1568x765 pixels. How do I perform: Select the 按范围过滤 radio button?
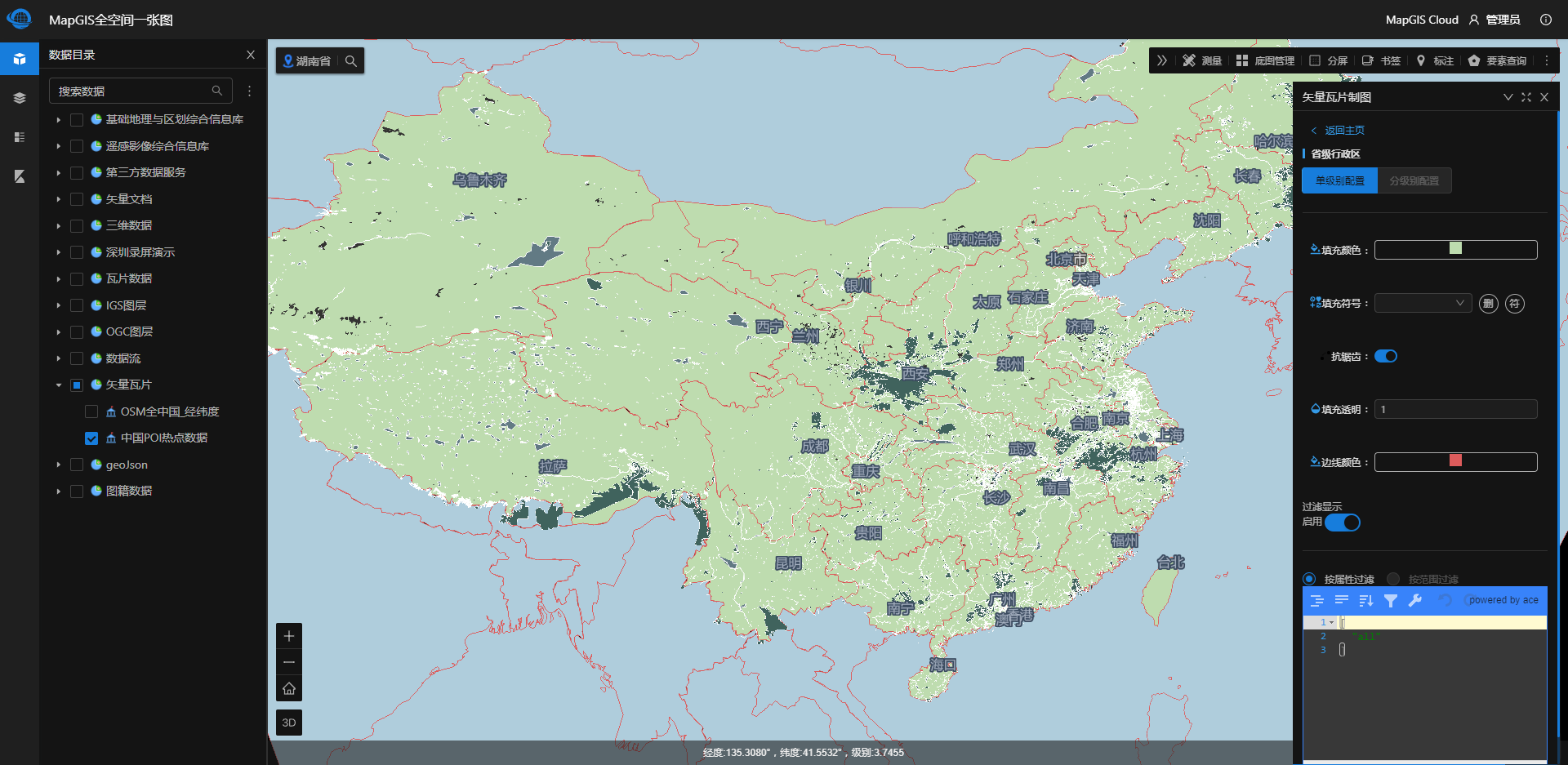click(1393, 579)
